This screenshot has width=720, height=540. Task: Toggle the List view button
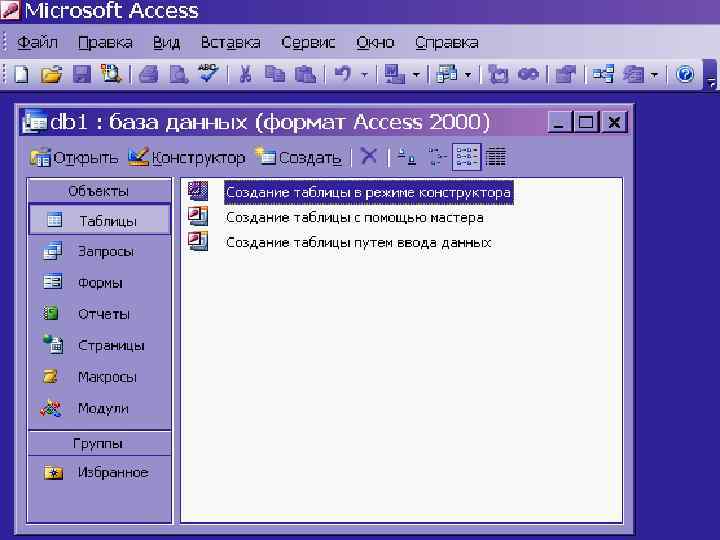(467, 157)
